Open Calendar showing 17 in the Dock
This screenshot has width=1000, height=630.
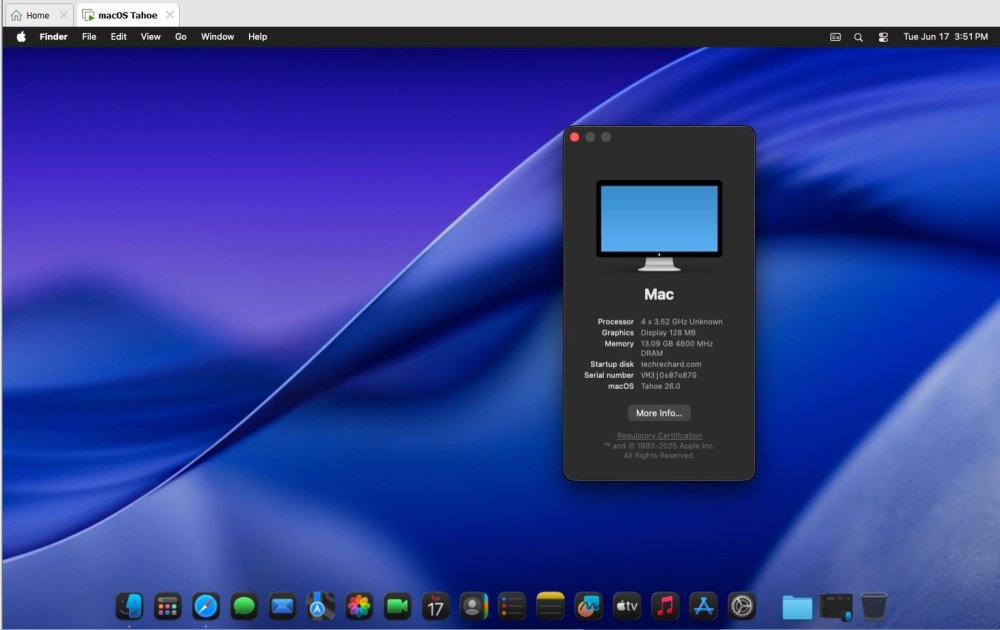tap(435, 606)
